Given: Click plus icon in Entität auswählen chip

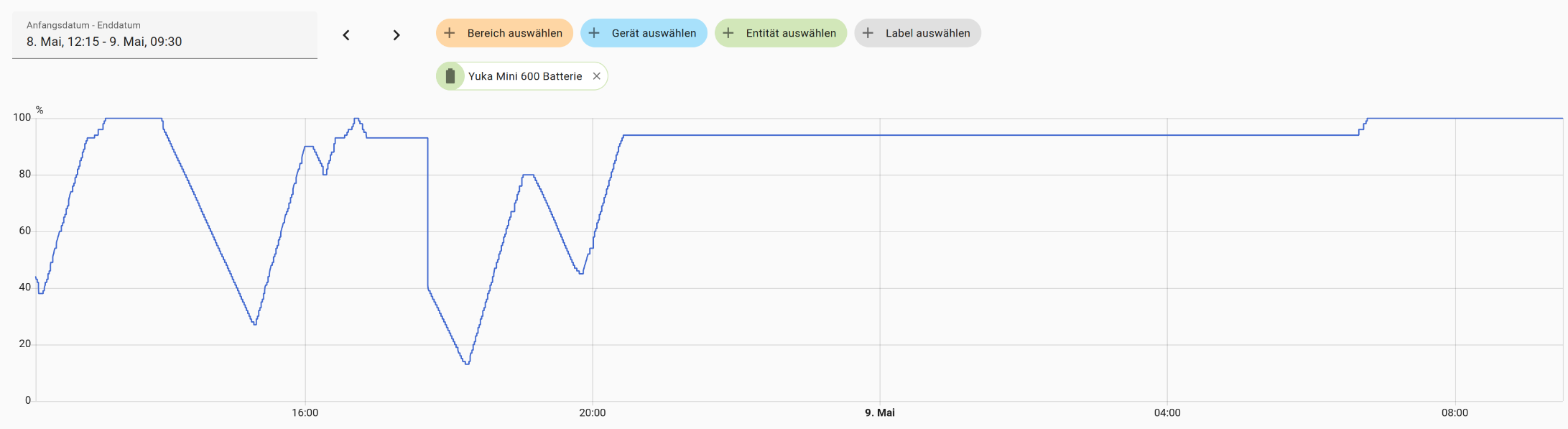Looking at the screenshot, I should click(728, 33).
